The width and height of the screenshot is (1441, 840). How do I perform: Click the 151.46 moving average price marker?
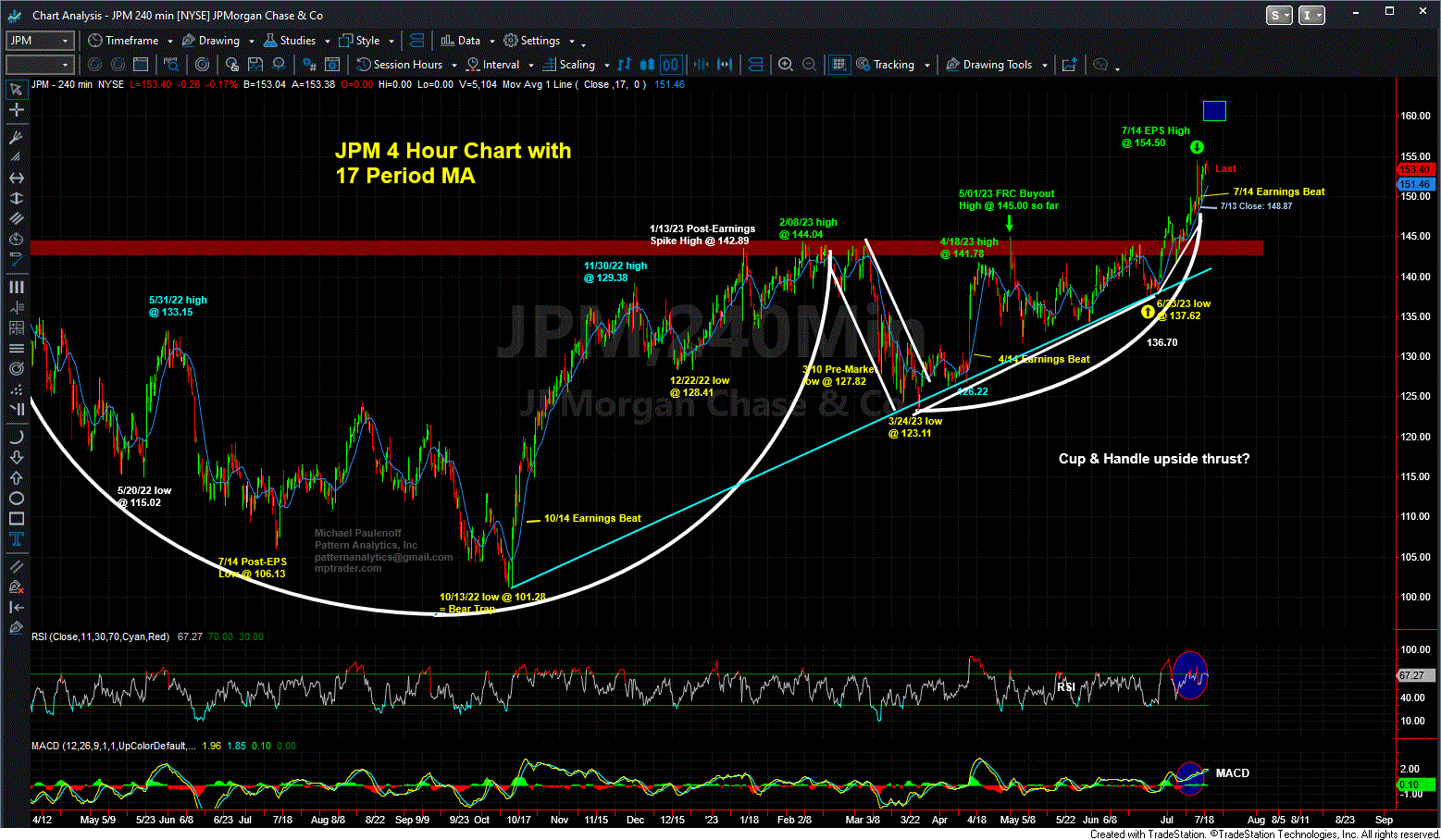[1415, 185]
